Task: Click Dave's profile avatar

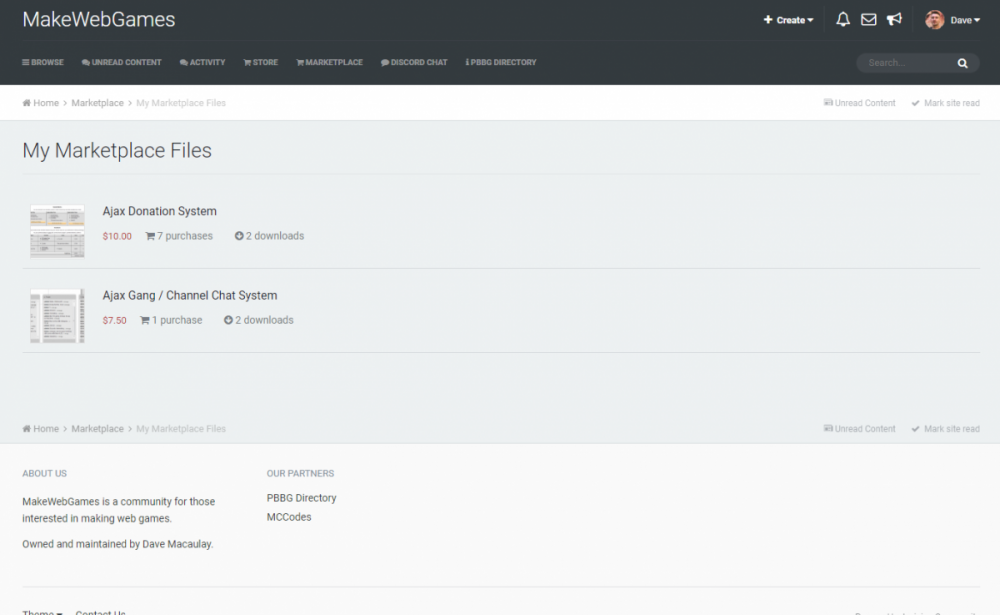Action: pos(934,20)
